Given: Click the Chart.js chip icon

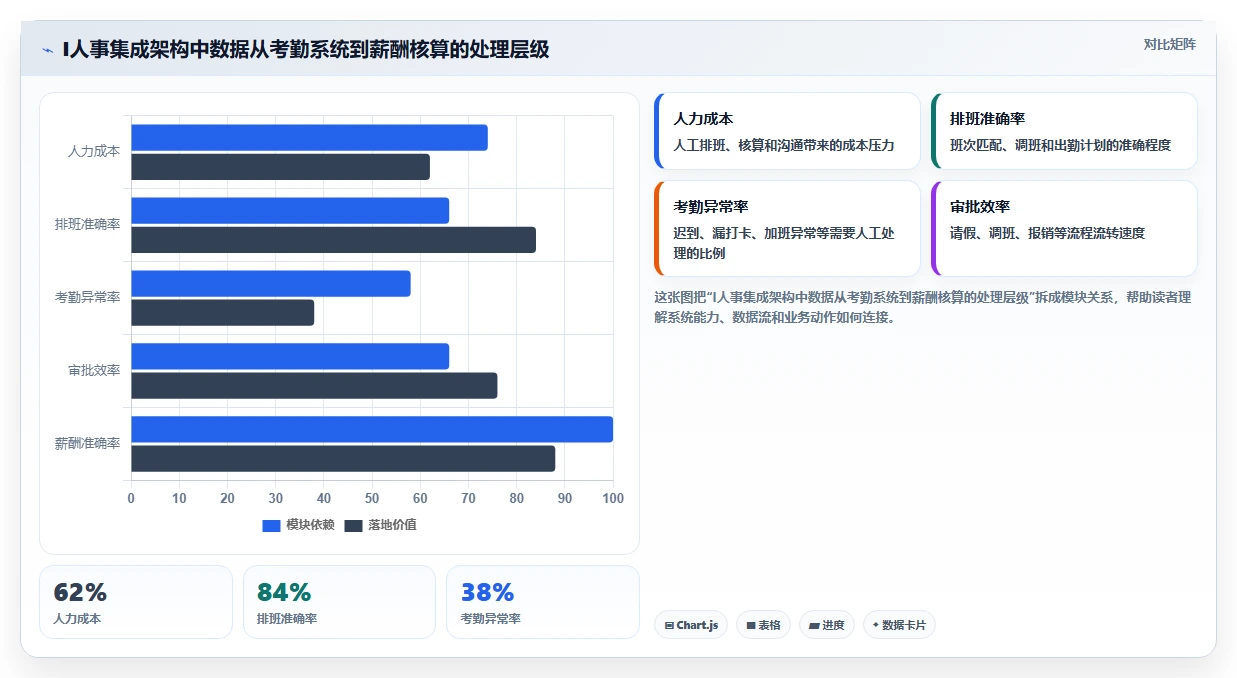Looking at the screenshot, I should click(x=669, y=625).
